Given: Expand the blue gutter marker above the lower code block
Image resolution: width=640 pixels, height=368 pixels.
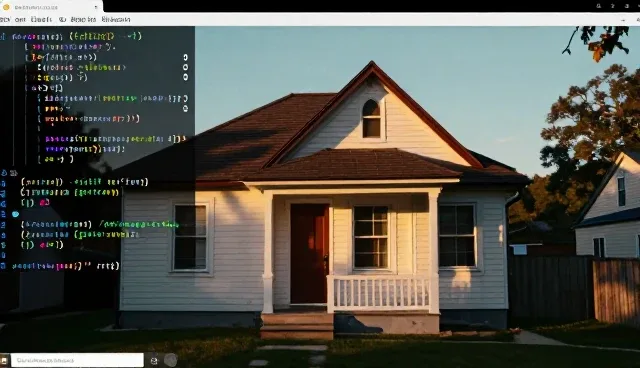Looking at the screenshot, I should [4, 173].
